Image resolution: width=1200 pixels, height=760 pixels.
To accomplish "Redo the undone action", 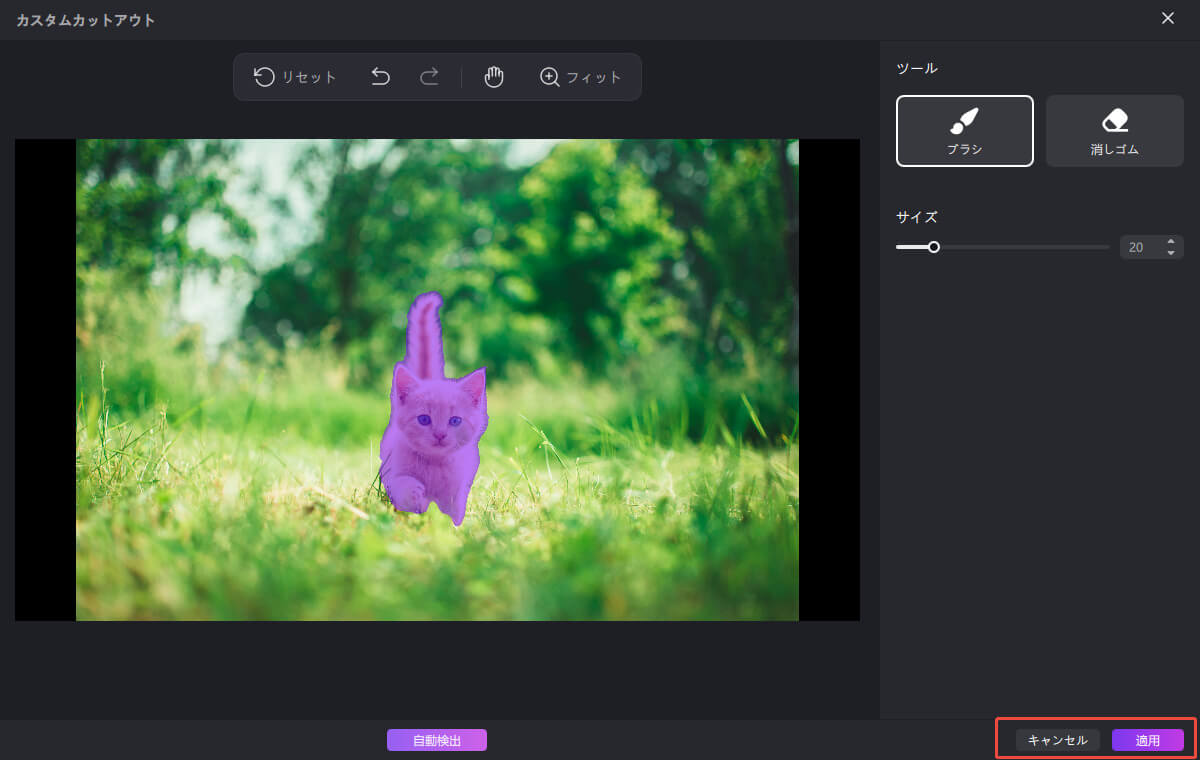I will tap(429, 77).
